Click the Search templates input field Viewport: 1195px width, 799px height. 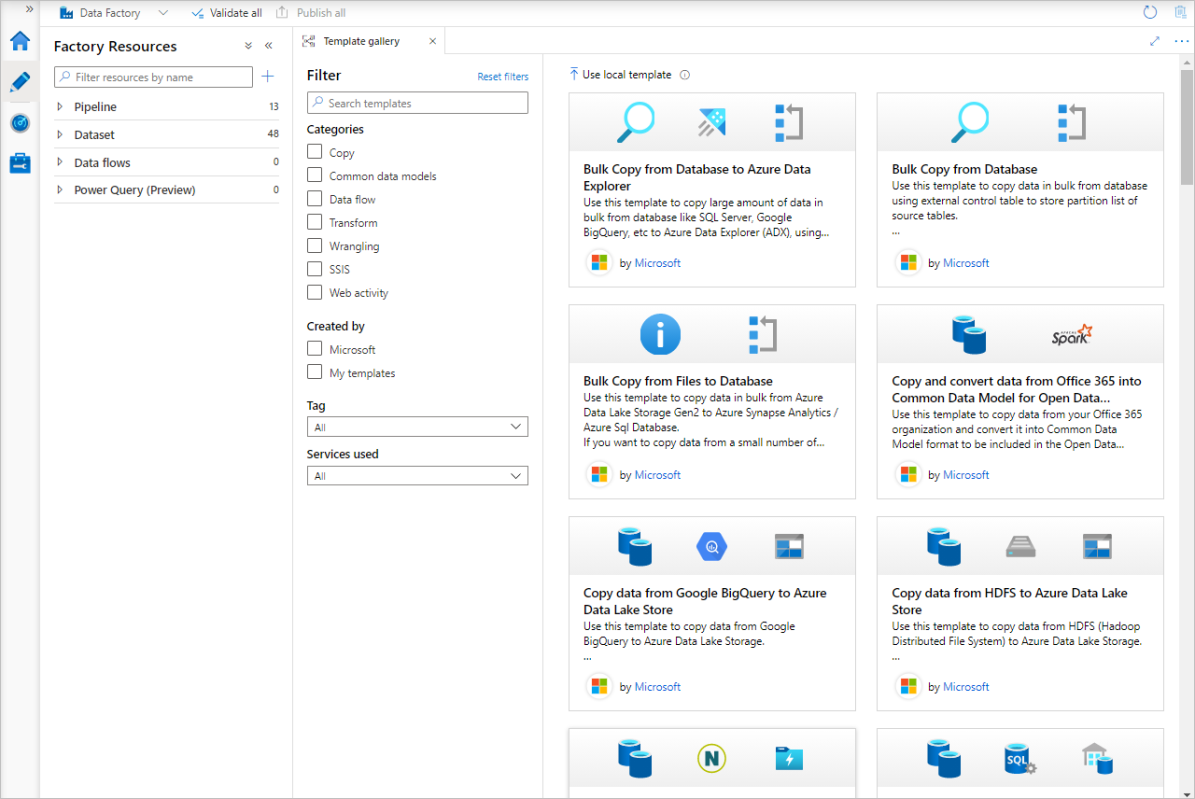(416, 102)
